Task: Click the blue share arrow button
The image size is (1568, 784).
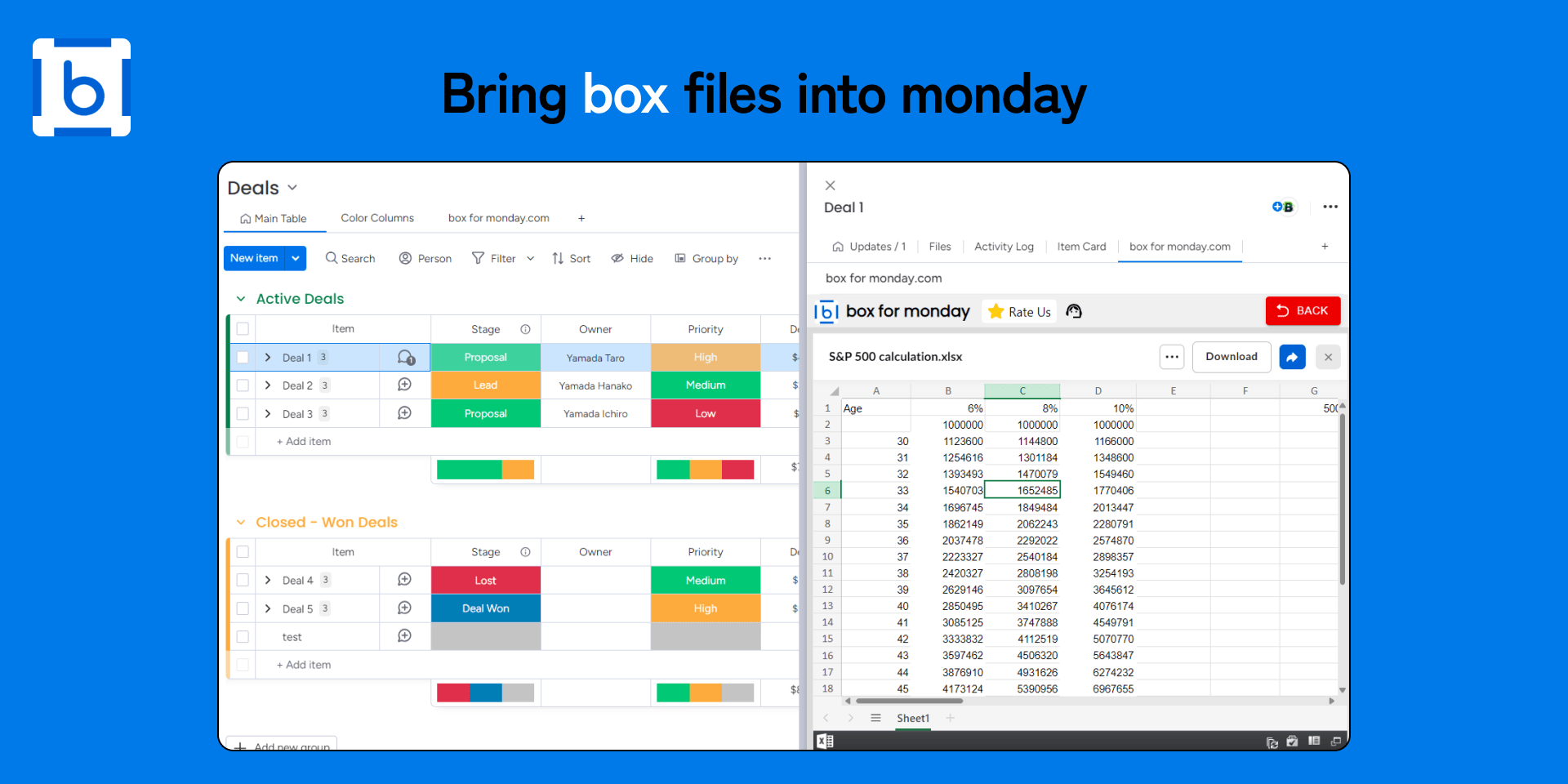Action: click(1292, 357)
